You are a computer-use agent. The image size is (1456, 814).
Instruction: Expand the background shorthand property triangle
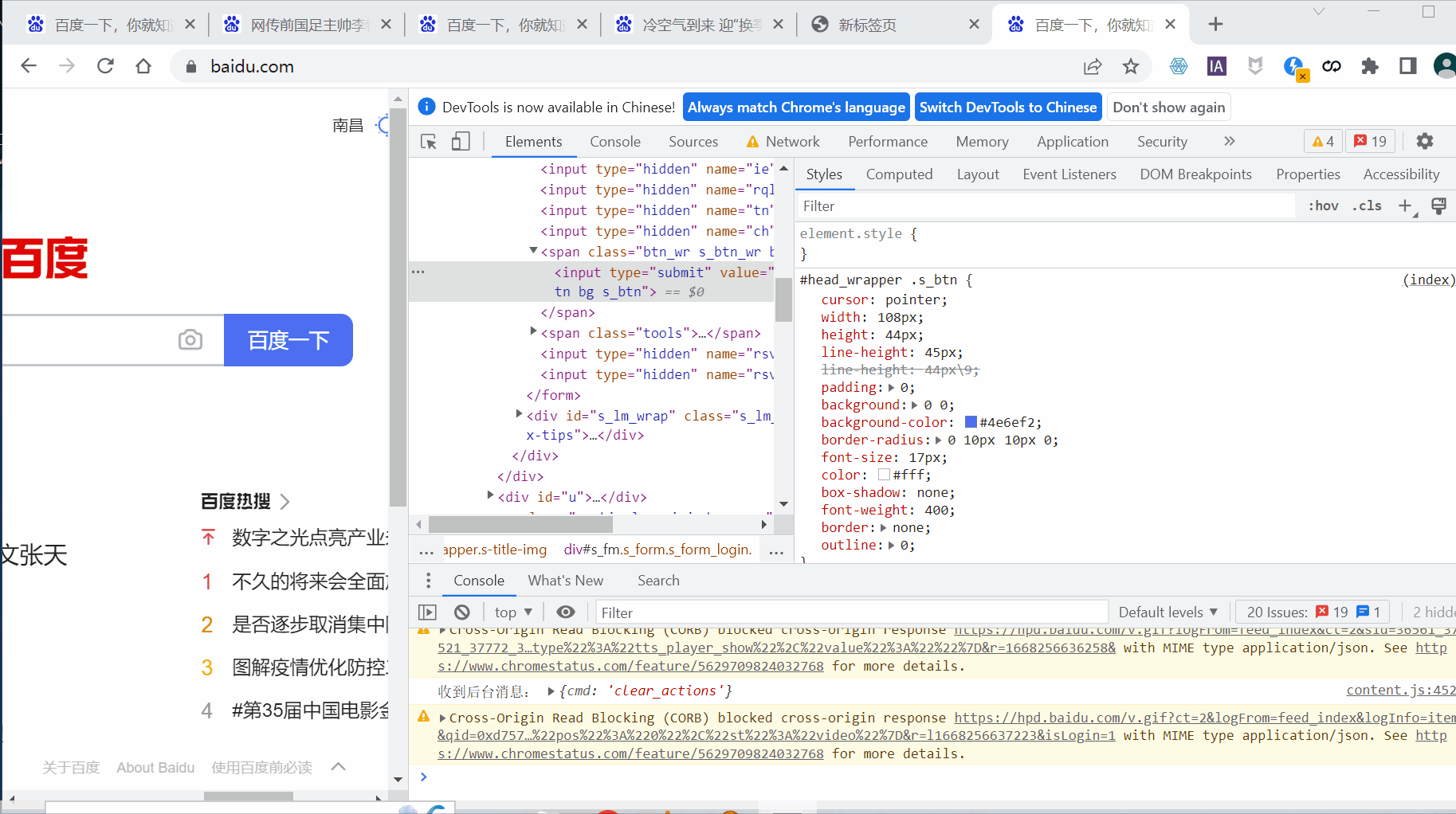pos(914,405)
